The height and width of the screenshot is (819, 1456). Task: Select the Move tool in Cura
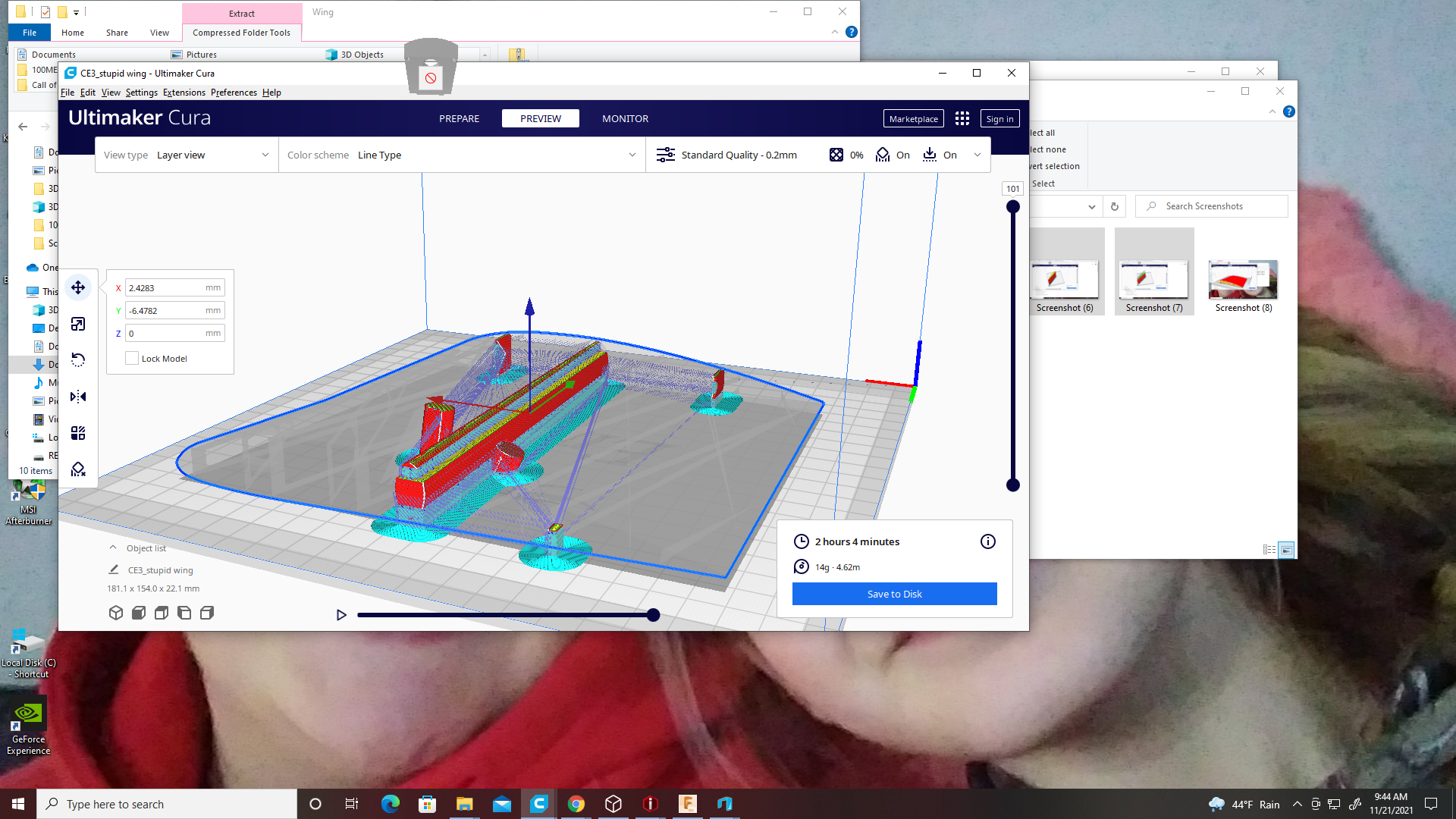(78, 288)
